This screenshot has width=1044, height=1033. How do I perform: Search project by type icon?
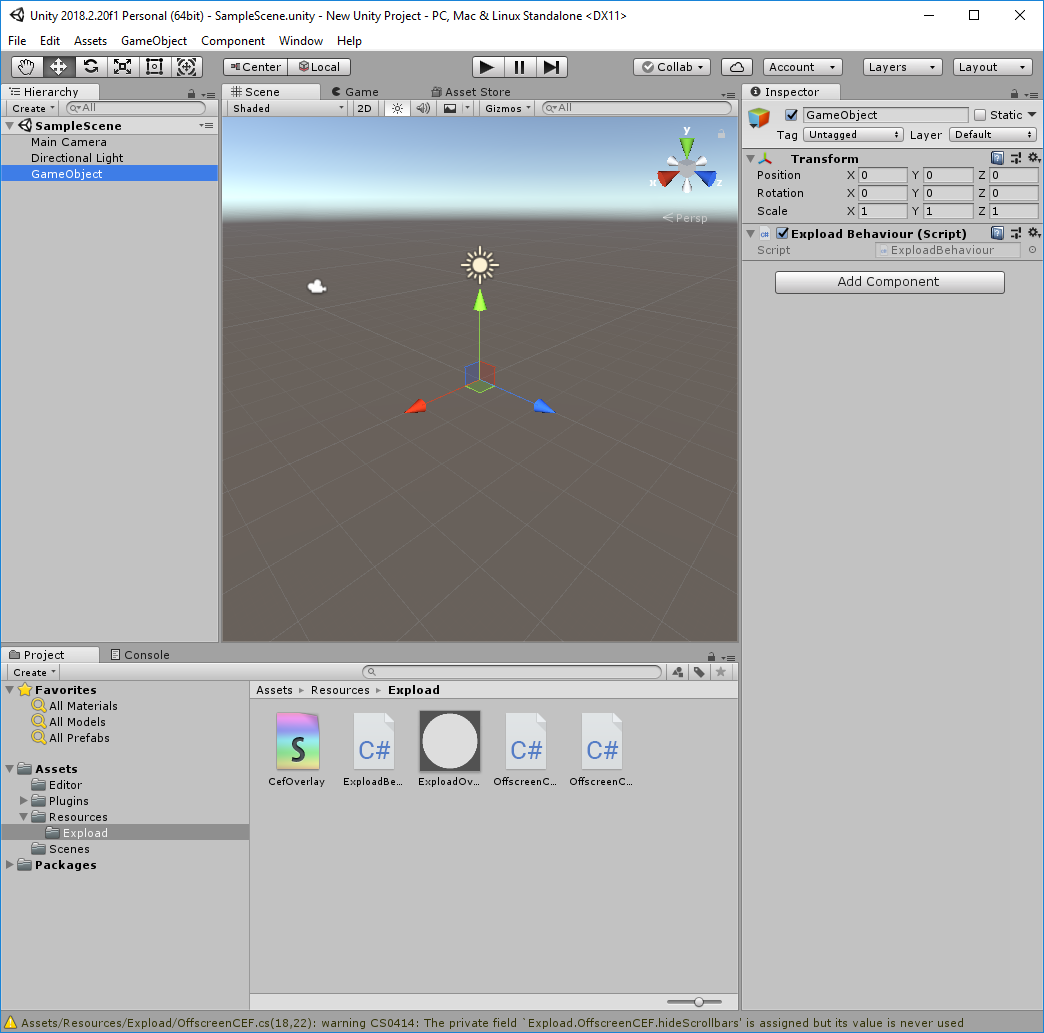(678, 672)
